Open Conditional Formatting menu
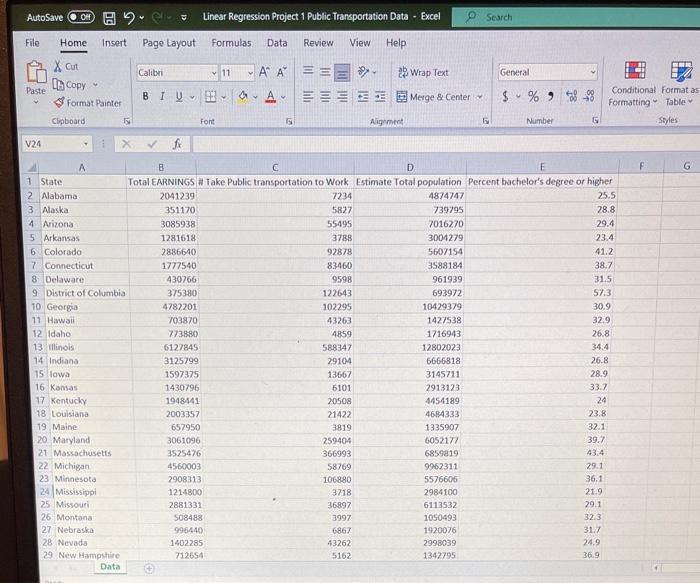 (x=633, y=84)
